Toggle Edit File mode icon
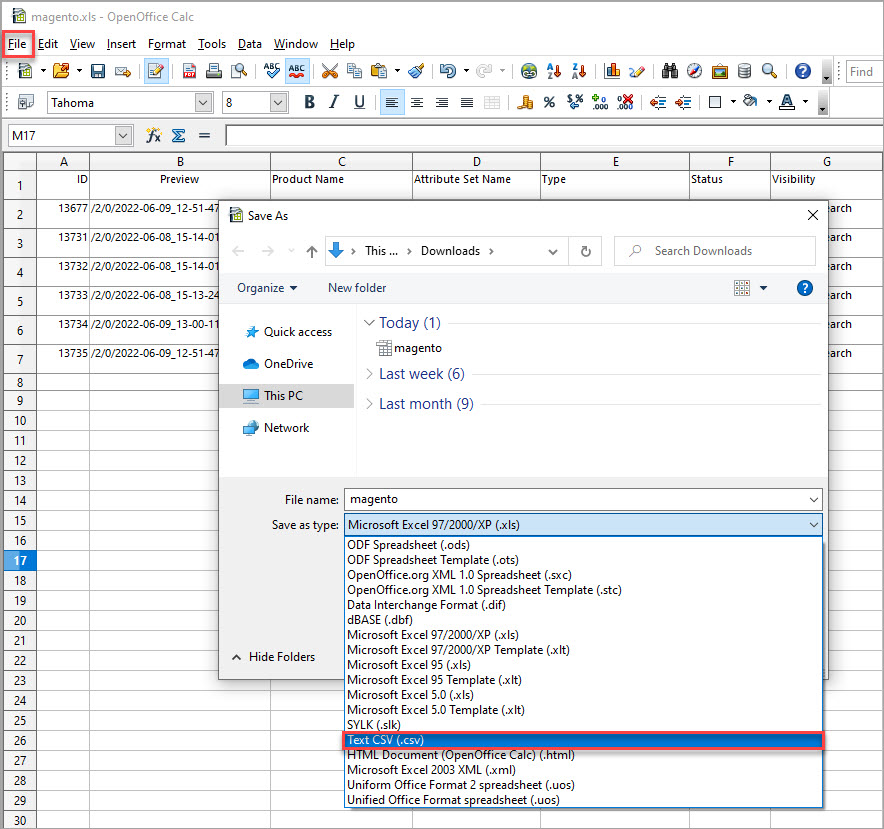The image size is (884, 829). pos(156,71)
